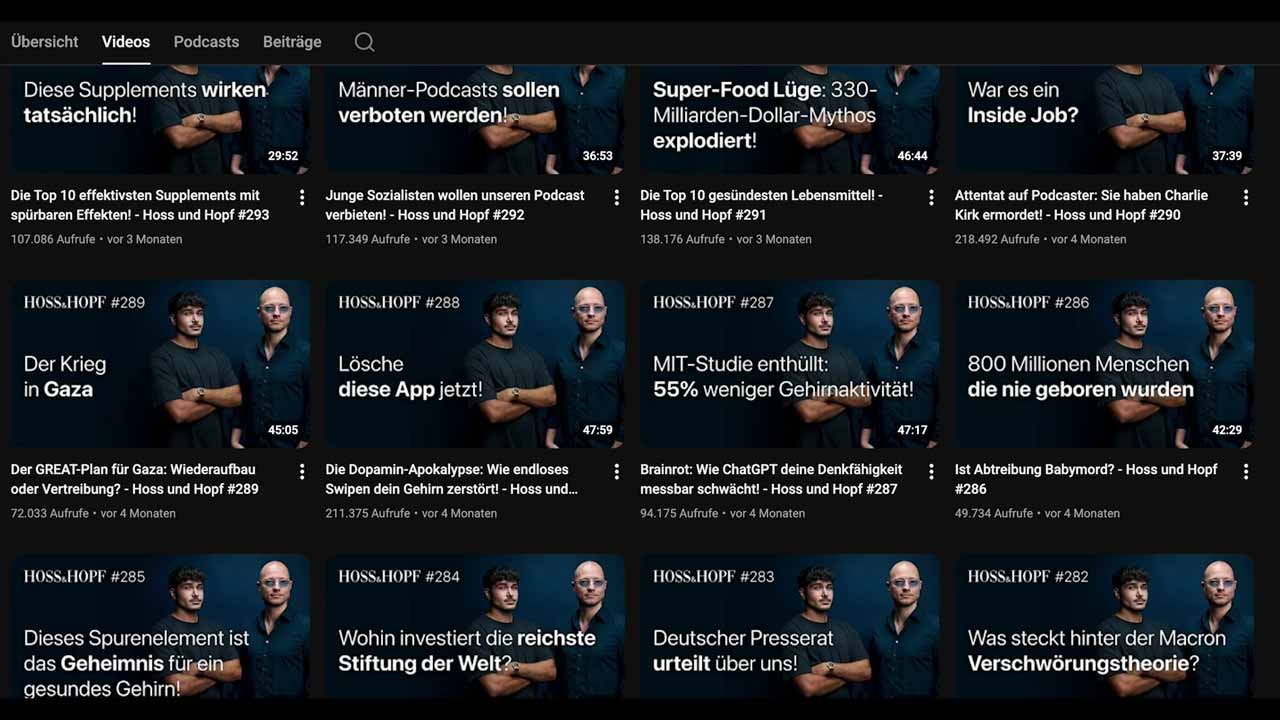This screenshot has height=720, width=1280.
Task: Click the channel search magnifier icon
Action: coord(365,42)
